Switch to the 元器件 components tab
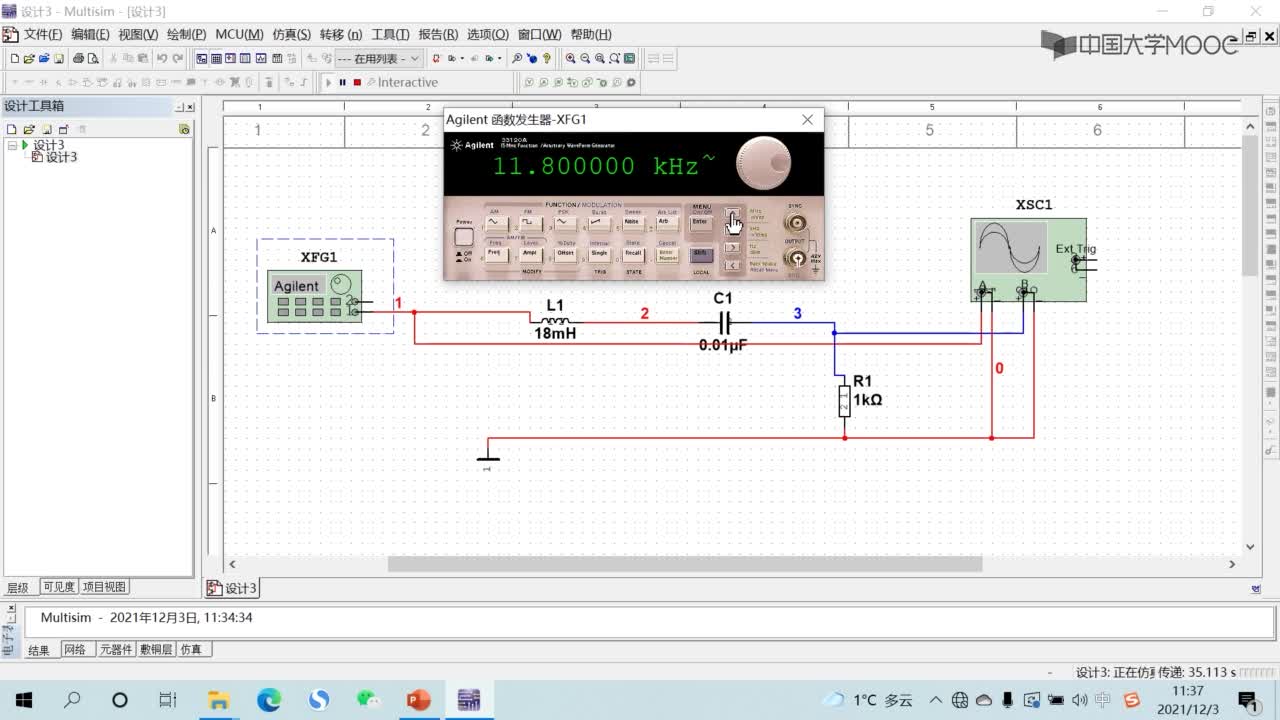This screenshot has height=720, width=1280. (x=115, y=650)
